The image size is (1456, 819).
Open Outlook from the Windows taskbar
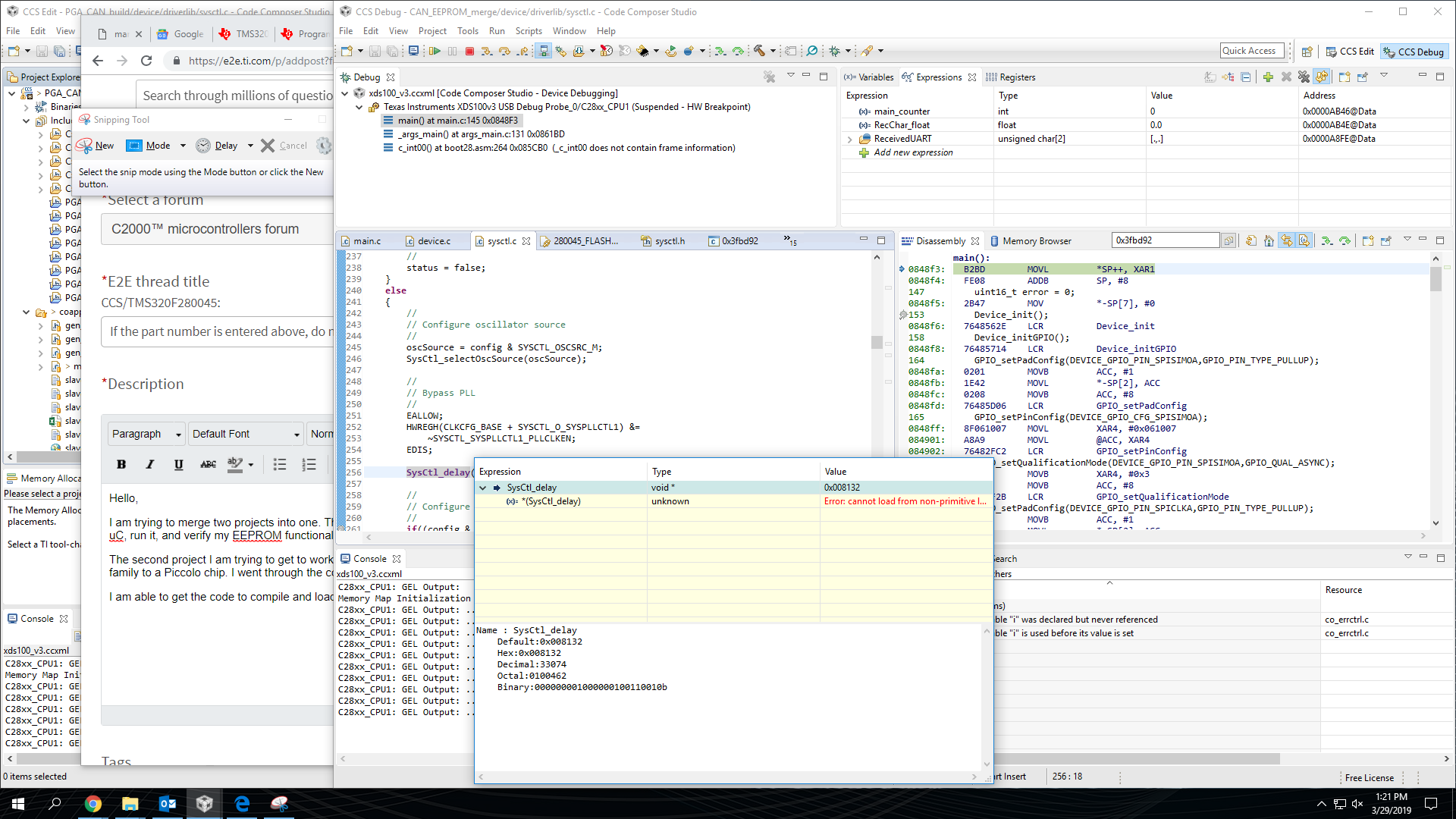click(168, 804)
